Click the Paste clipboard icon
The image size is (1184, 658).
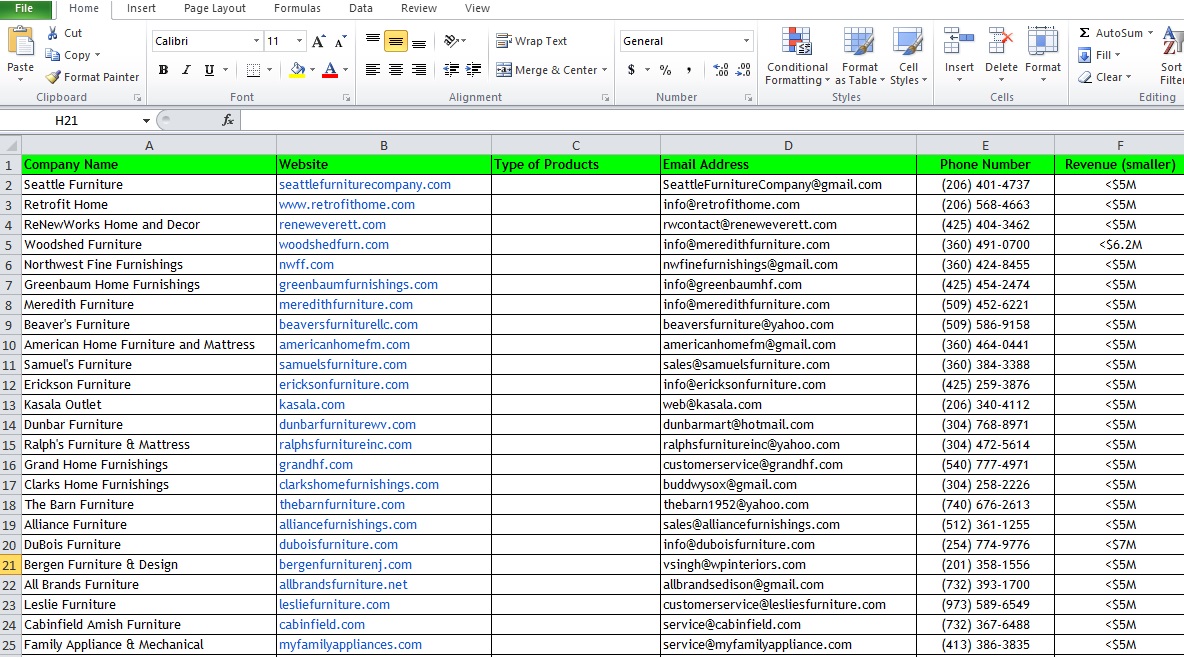coord(20,42)
